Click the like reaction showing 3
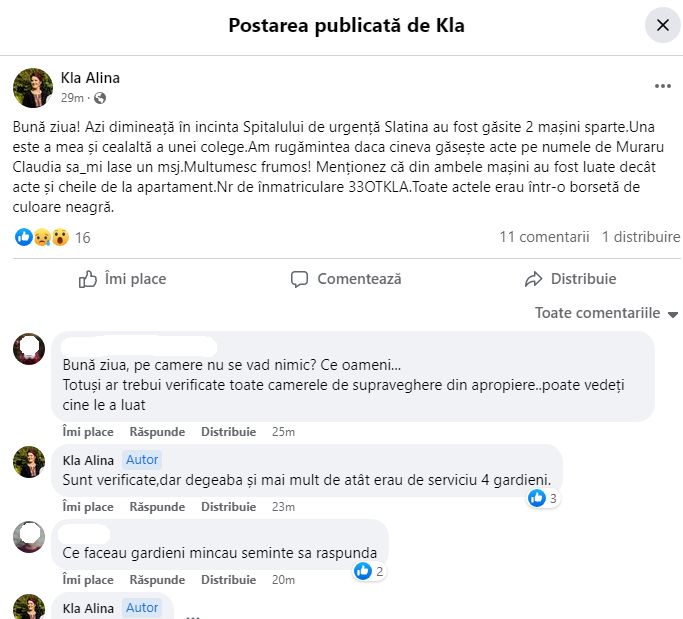683x619 pixels. point(543,498)
